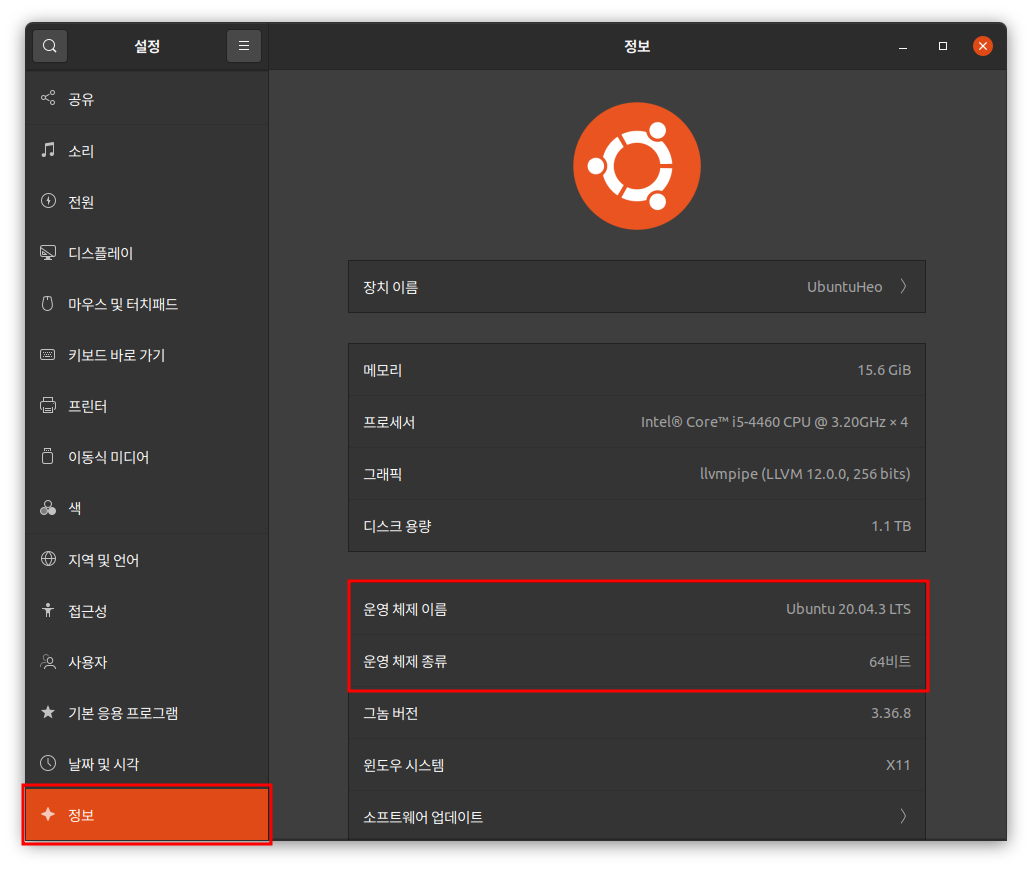Screen dimensions: 1032x869
Task: Click the 운영 체제 종류 label
Action: pos(405,661)
